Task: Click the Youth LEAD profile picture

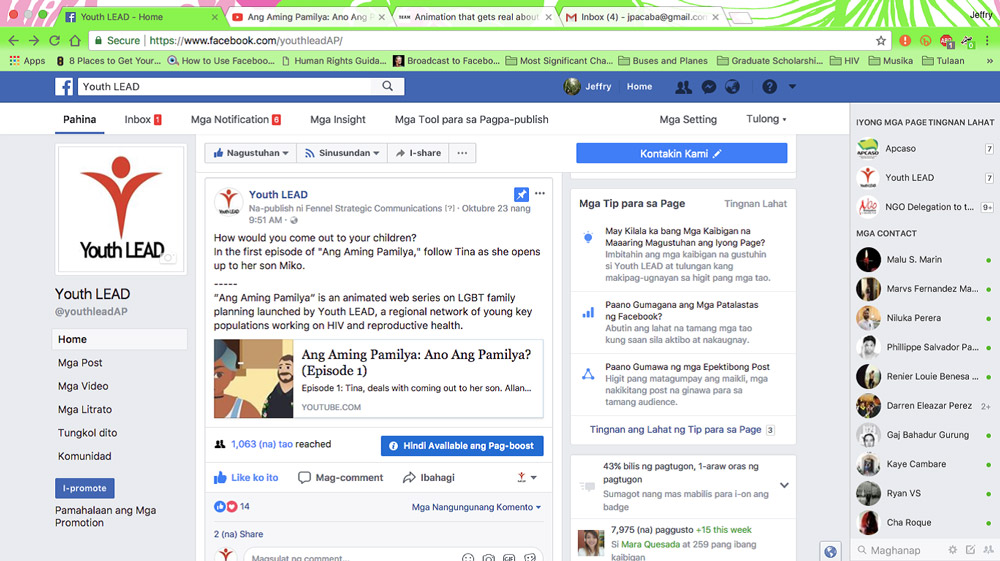Action: [121, 209]
